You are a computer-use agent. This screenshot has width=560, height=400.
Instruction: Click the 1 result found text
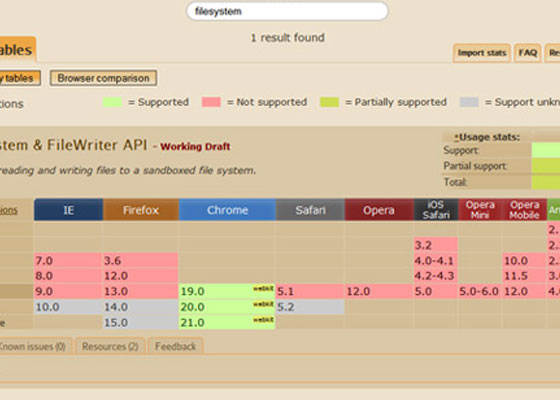288,38
